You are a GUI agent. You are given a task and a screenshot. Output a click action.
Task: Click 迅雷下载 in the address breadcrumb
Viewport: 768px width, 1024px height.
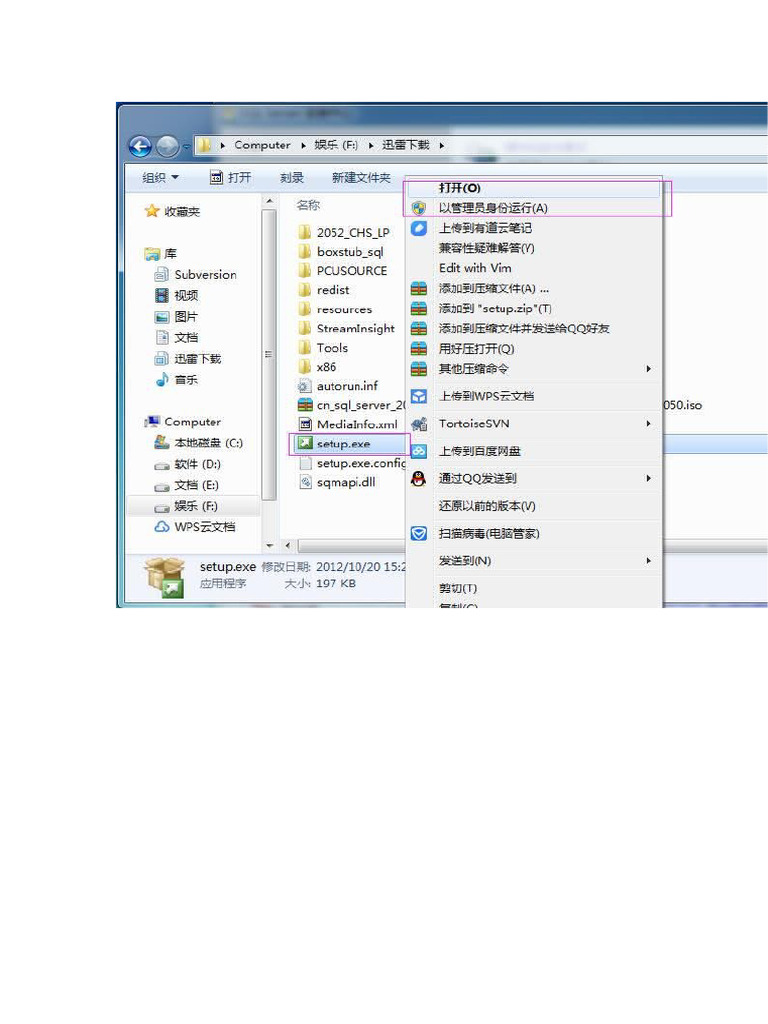tap(406, 145)
